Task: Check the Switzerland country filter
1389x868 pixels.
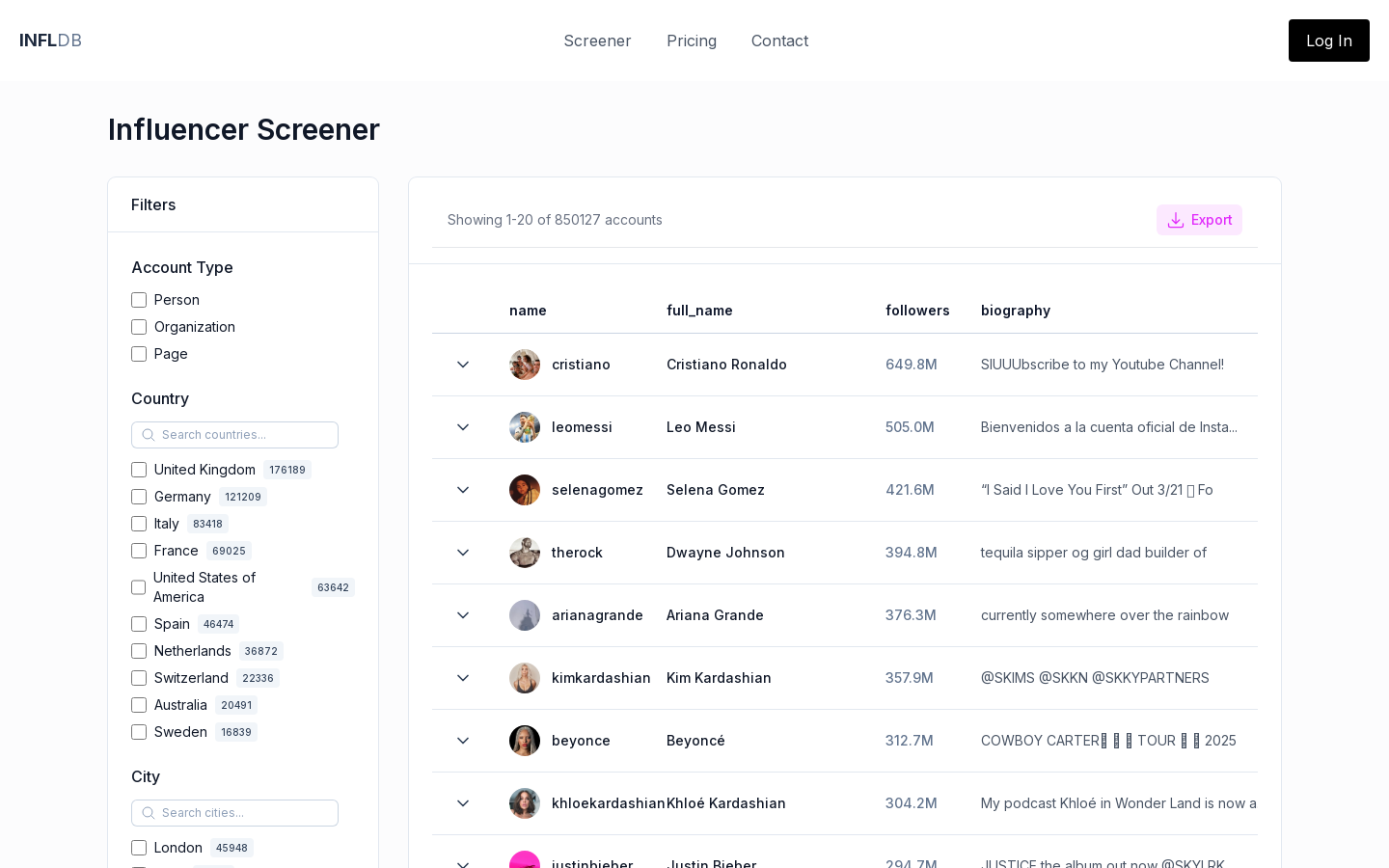Action: pyautogui.click(x=139, y=678)
